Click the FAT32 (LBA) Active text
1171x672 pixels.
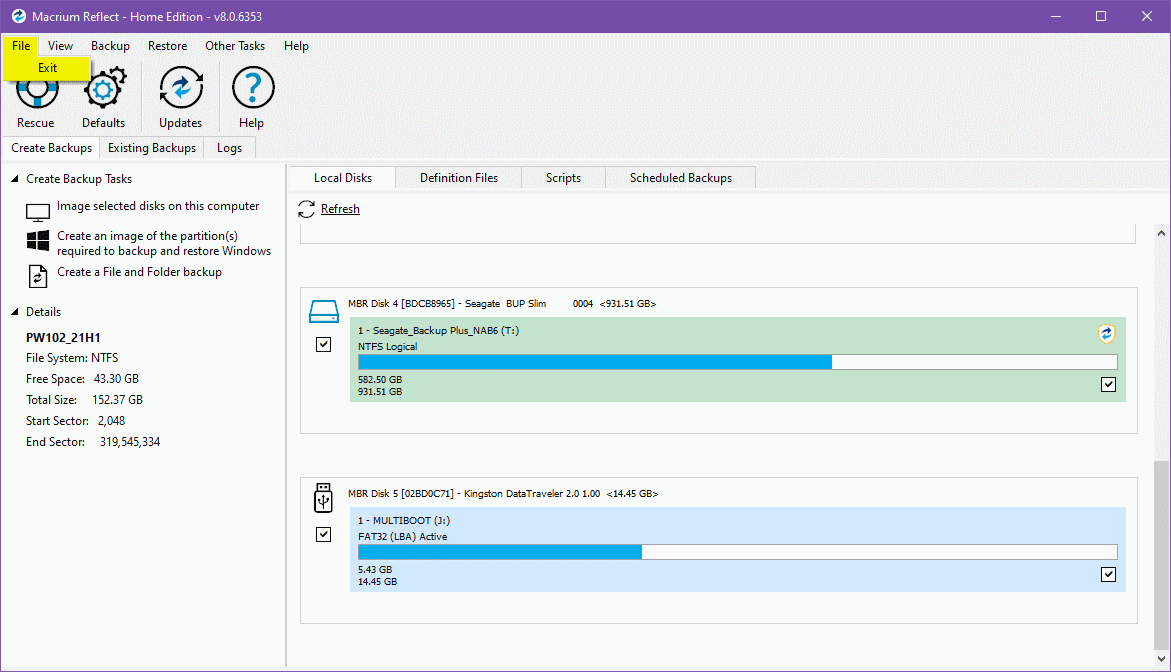[403, 537]
